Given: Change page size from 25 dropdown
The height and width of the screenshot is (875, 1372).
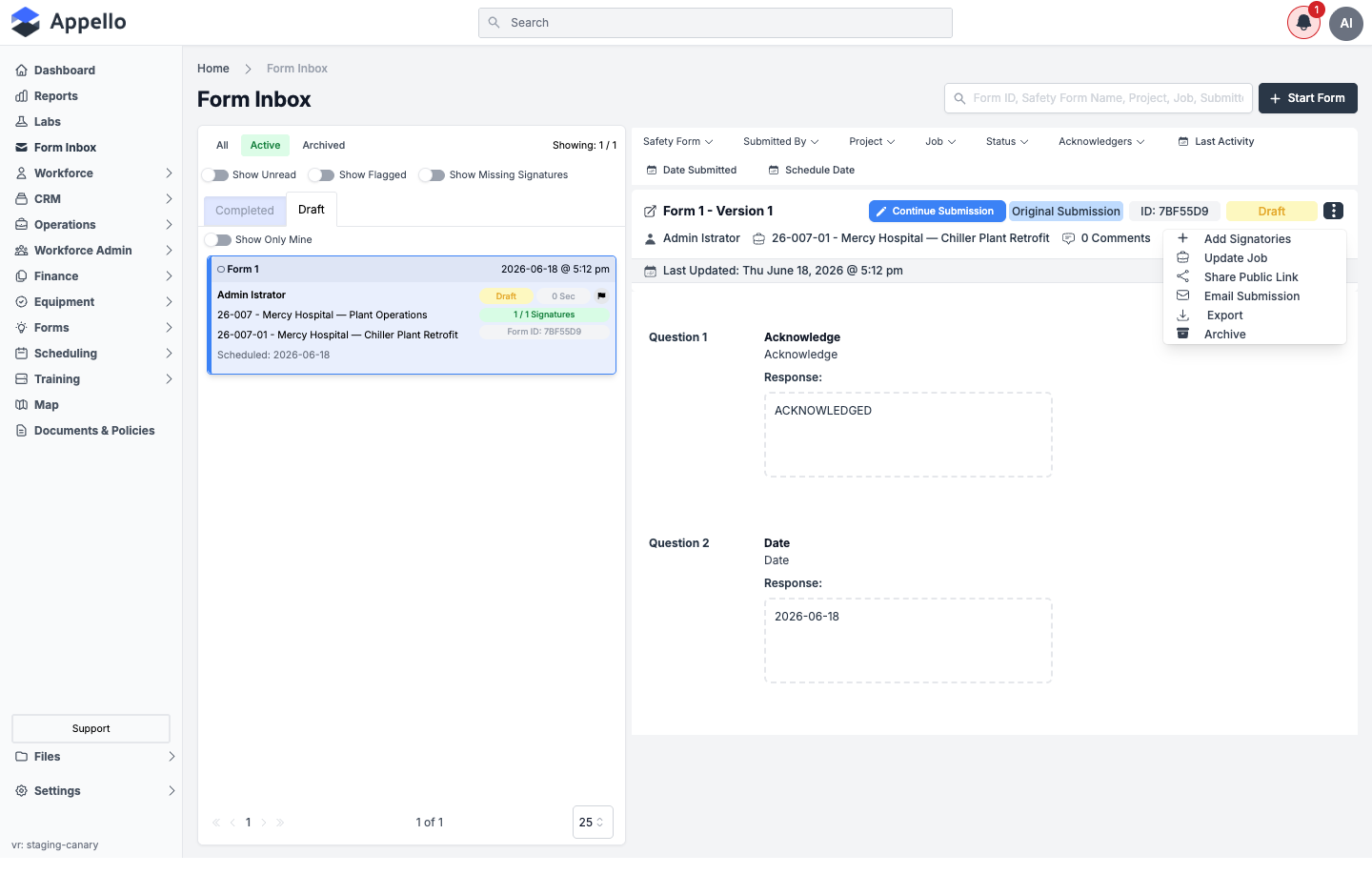Looking at the screenshot, I should tap(593, 823).
